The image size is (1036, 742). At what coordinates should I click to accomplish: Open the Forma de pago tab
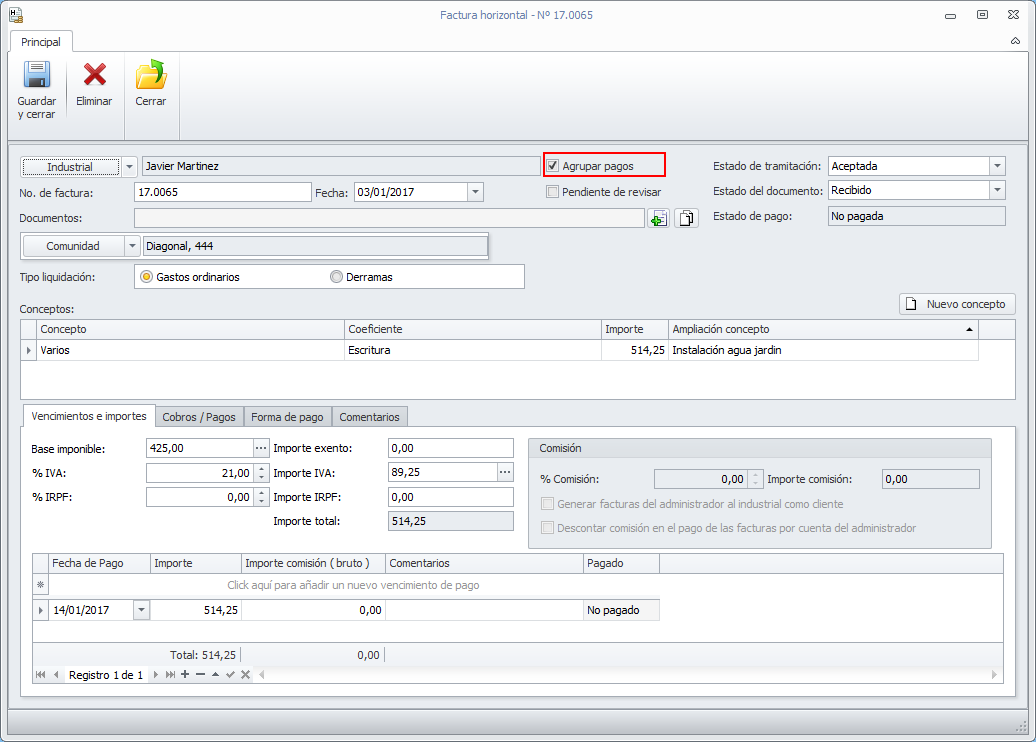tap(287, 417)
